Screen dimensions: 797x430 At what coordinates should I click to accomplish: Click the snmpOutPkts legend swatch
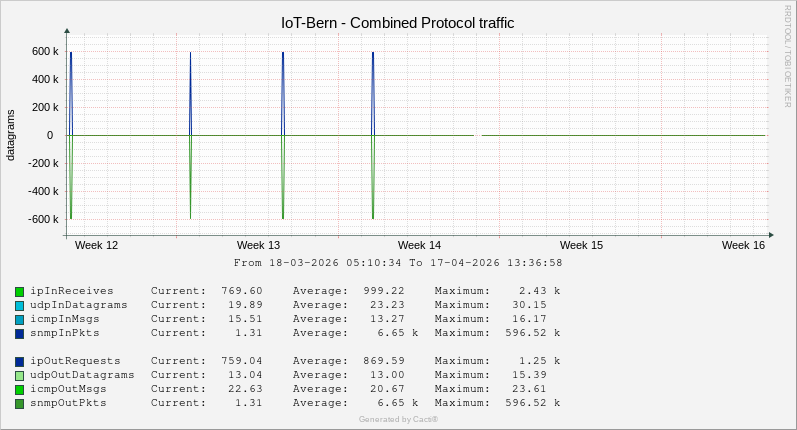point(19,403)
